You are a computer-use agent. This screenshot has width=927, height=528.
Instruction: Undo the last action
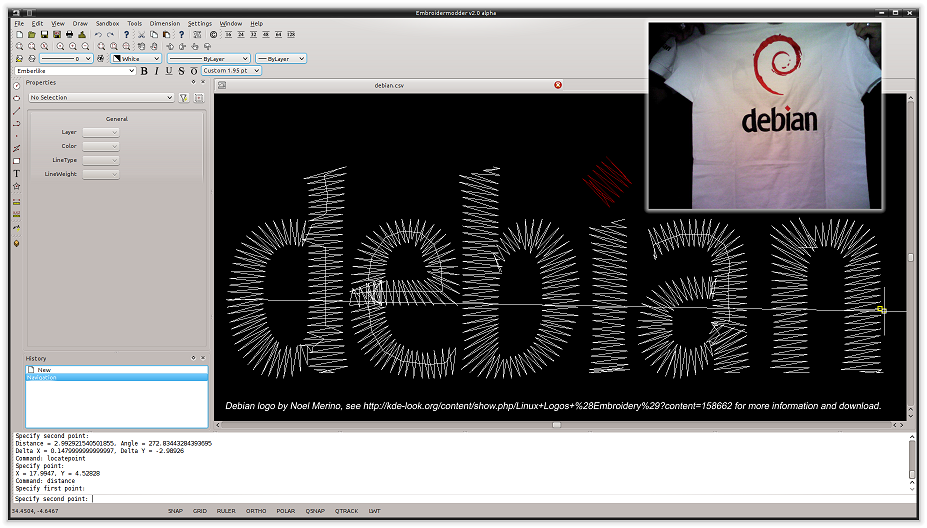tap(98, 35)
